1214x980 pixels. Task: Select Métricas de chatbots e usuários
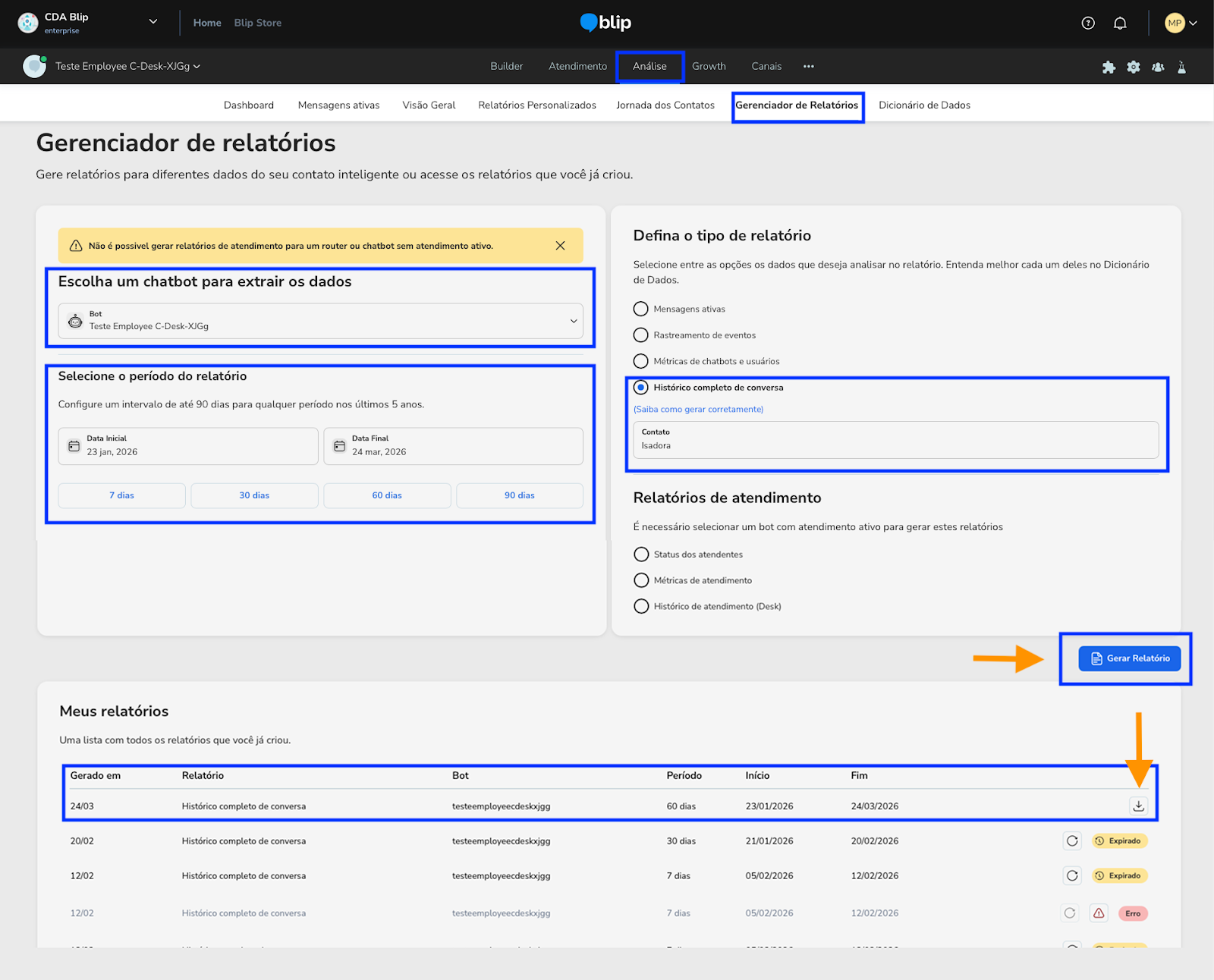pos(641,361)
